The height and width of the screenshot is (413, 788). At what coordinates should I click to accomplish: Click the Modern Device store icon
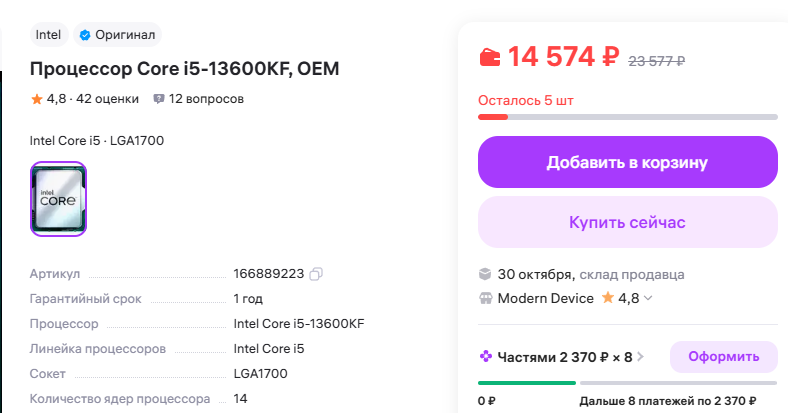(x=485, y=298)
